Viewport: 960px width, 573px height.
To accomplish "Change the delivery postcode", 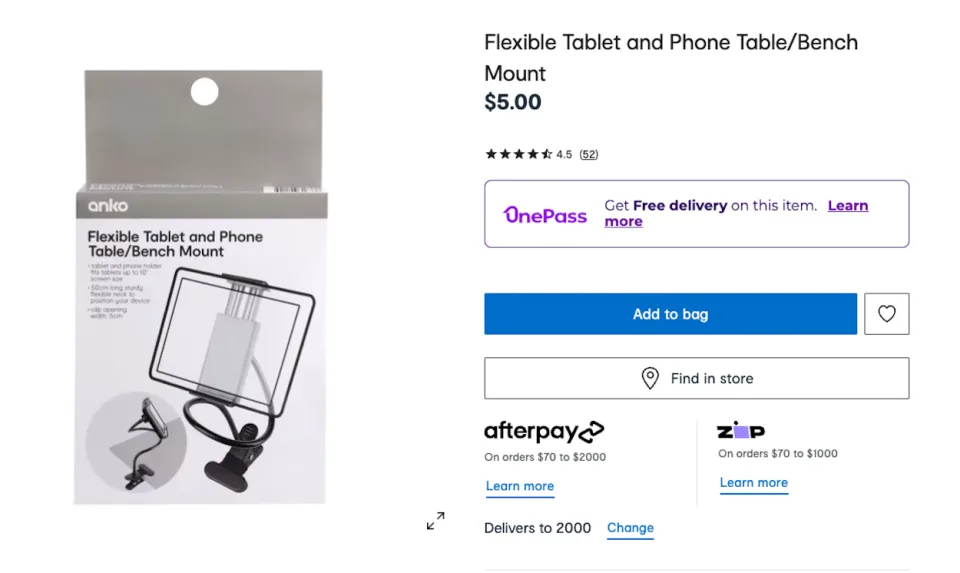I will tap(630, 528).
